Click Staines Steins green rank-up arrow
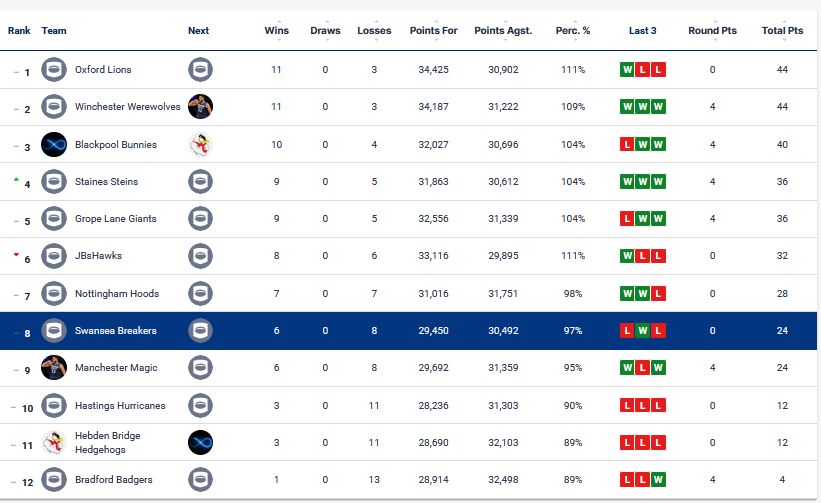 (16, 180)
